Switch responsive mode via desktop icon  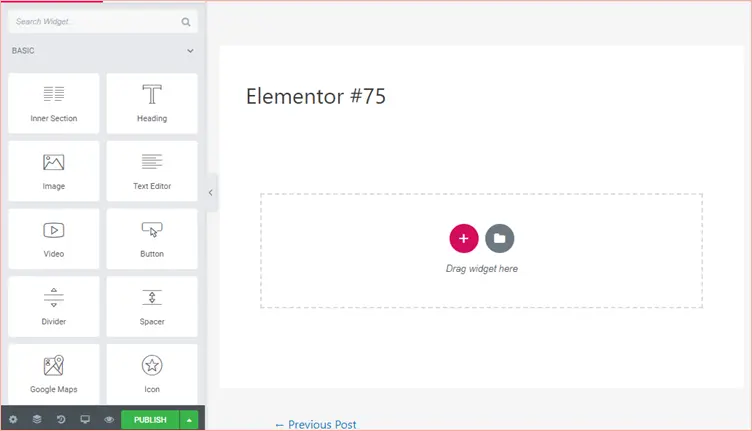85,420
